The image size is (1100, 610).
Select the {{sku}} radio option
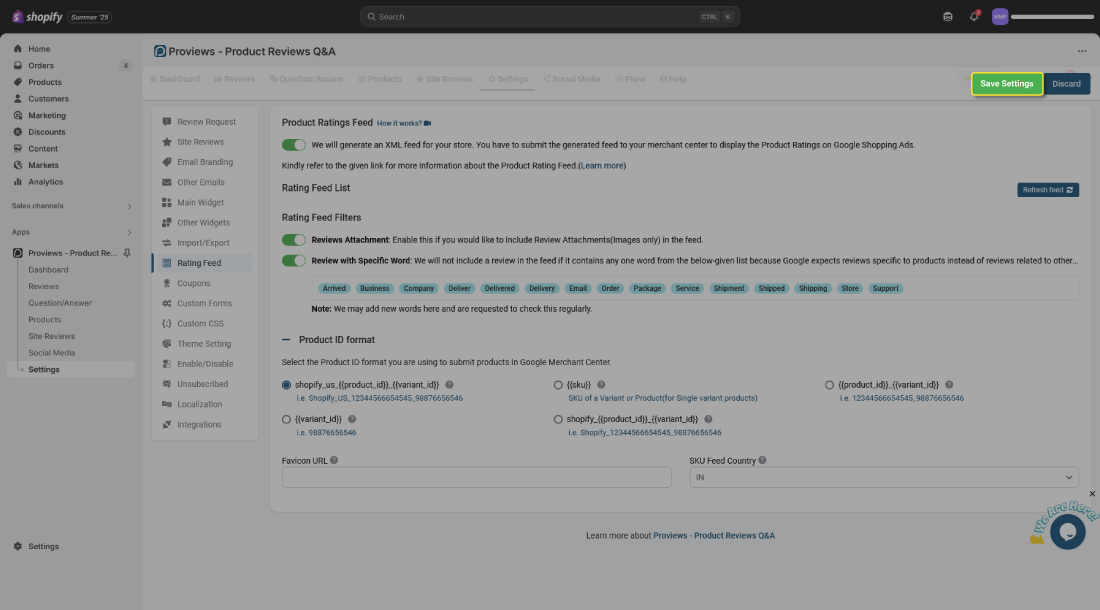point(558,385)
